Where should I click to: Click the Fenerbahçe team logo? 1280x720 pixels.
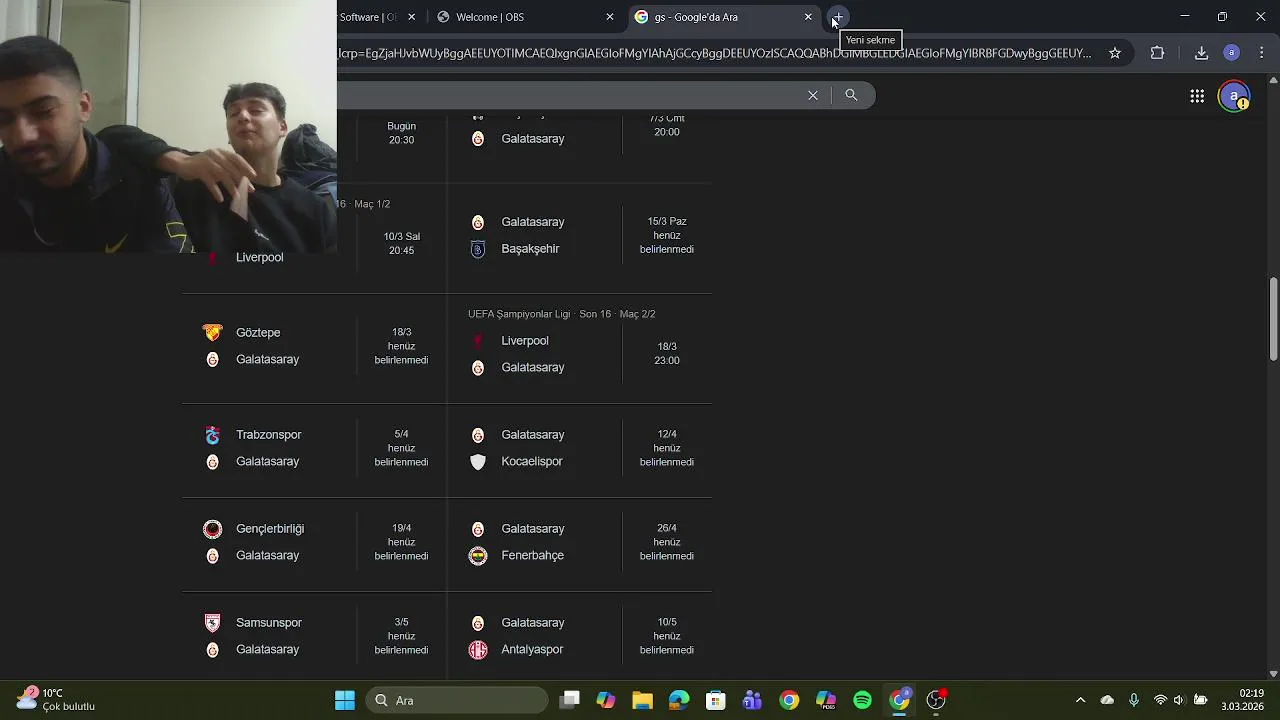pyautogui.click(x=478, y=556)
